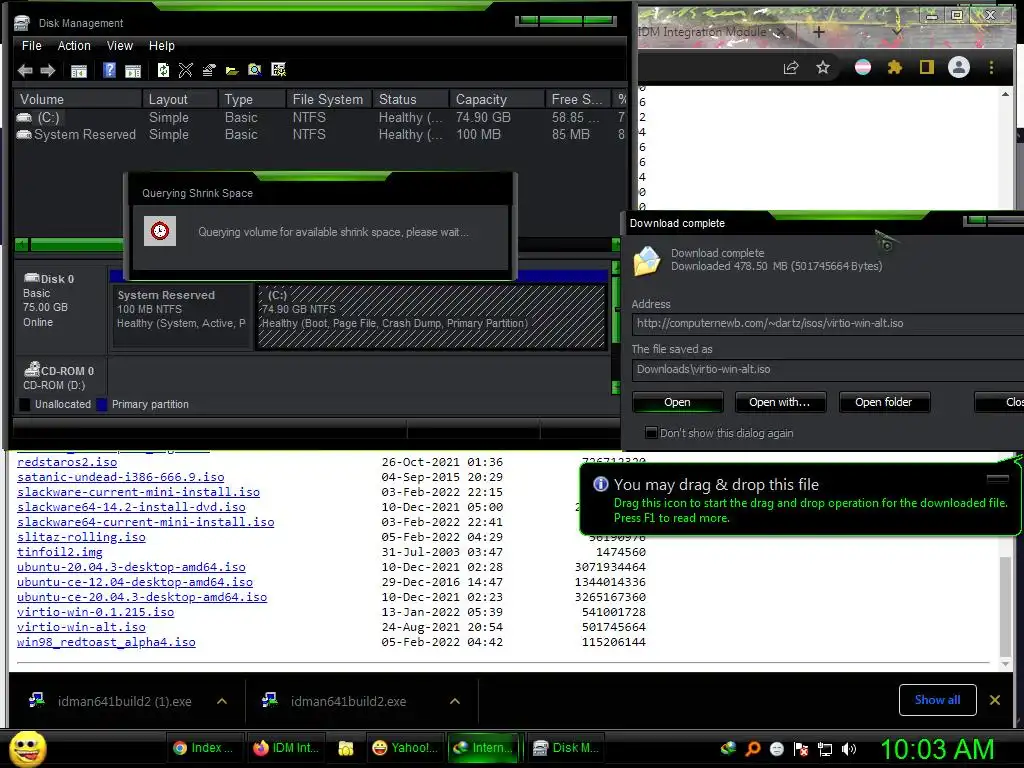Open Help via the blue question mark icon
This screenshot has height=768, width=1024.
(x=110, y=70)
